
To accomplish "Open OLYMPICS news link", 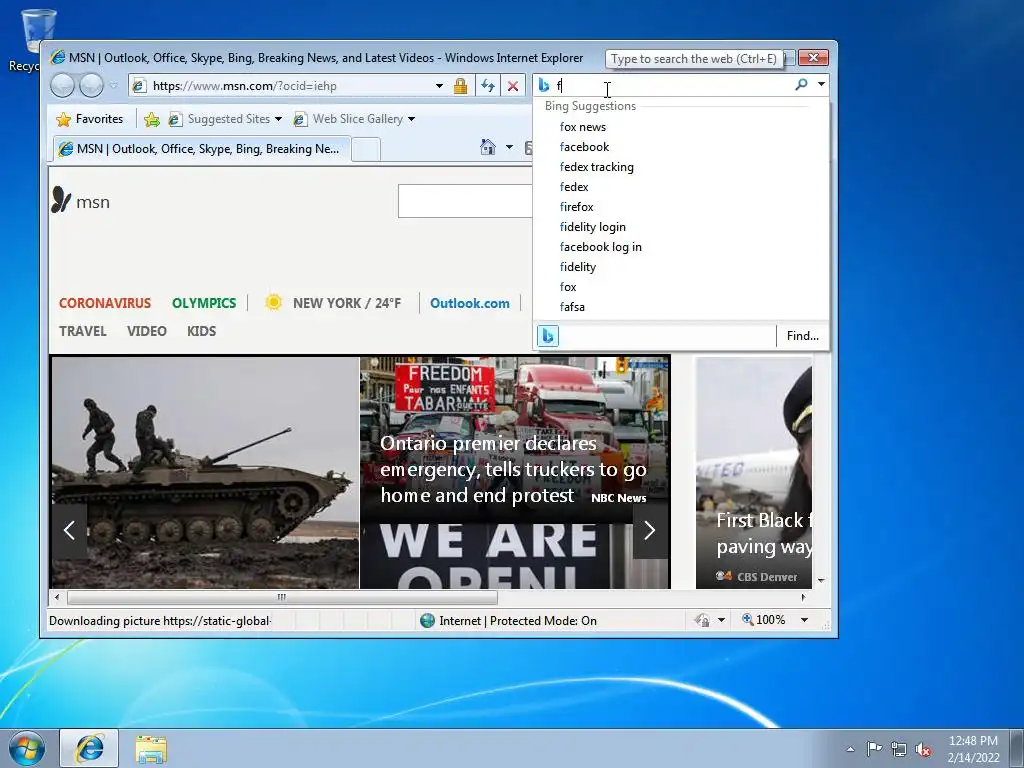I will 204,303.
